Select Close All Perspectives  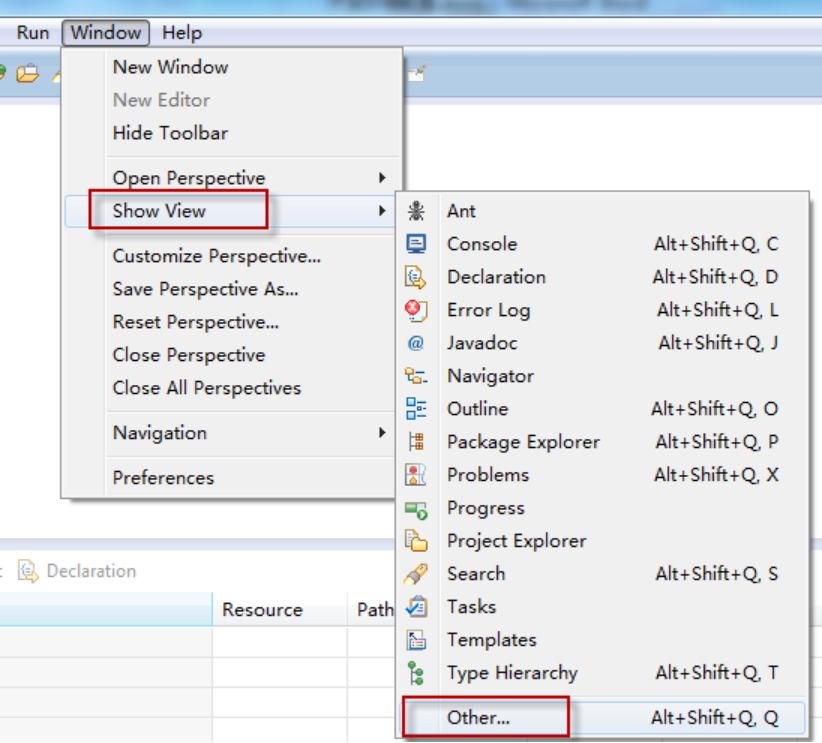click(231, 388)
